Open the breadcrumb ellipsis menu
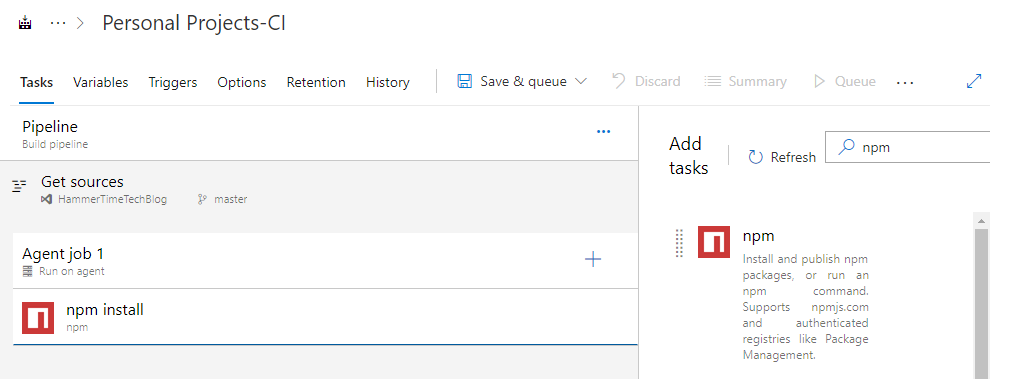Screen dimensions: 1010x379 [x=58, y=23]
